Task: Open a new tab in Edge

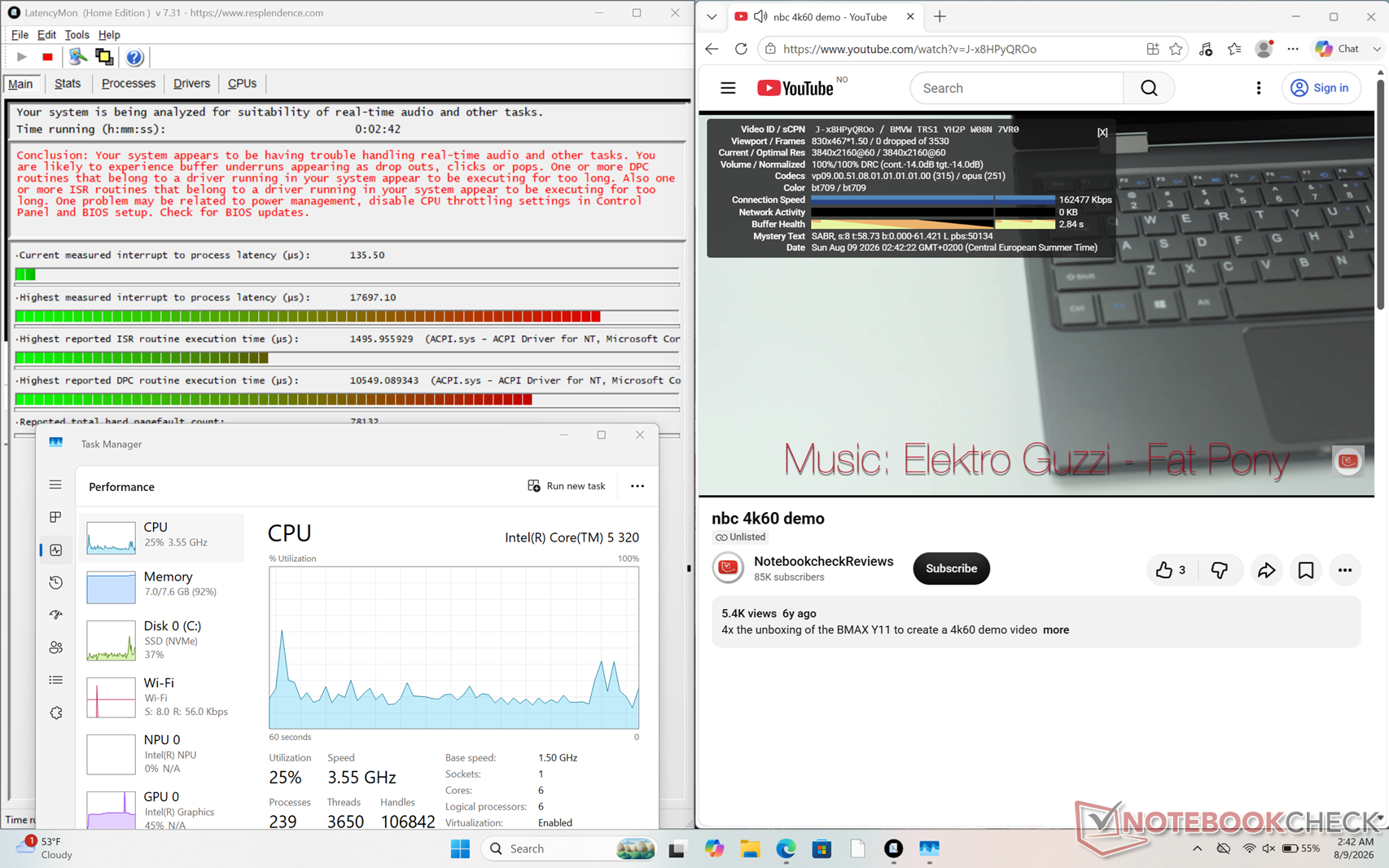Action: [940, 16]
